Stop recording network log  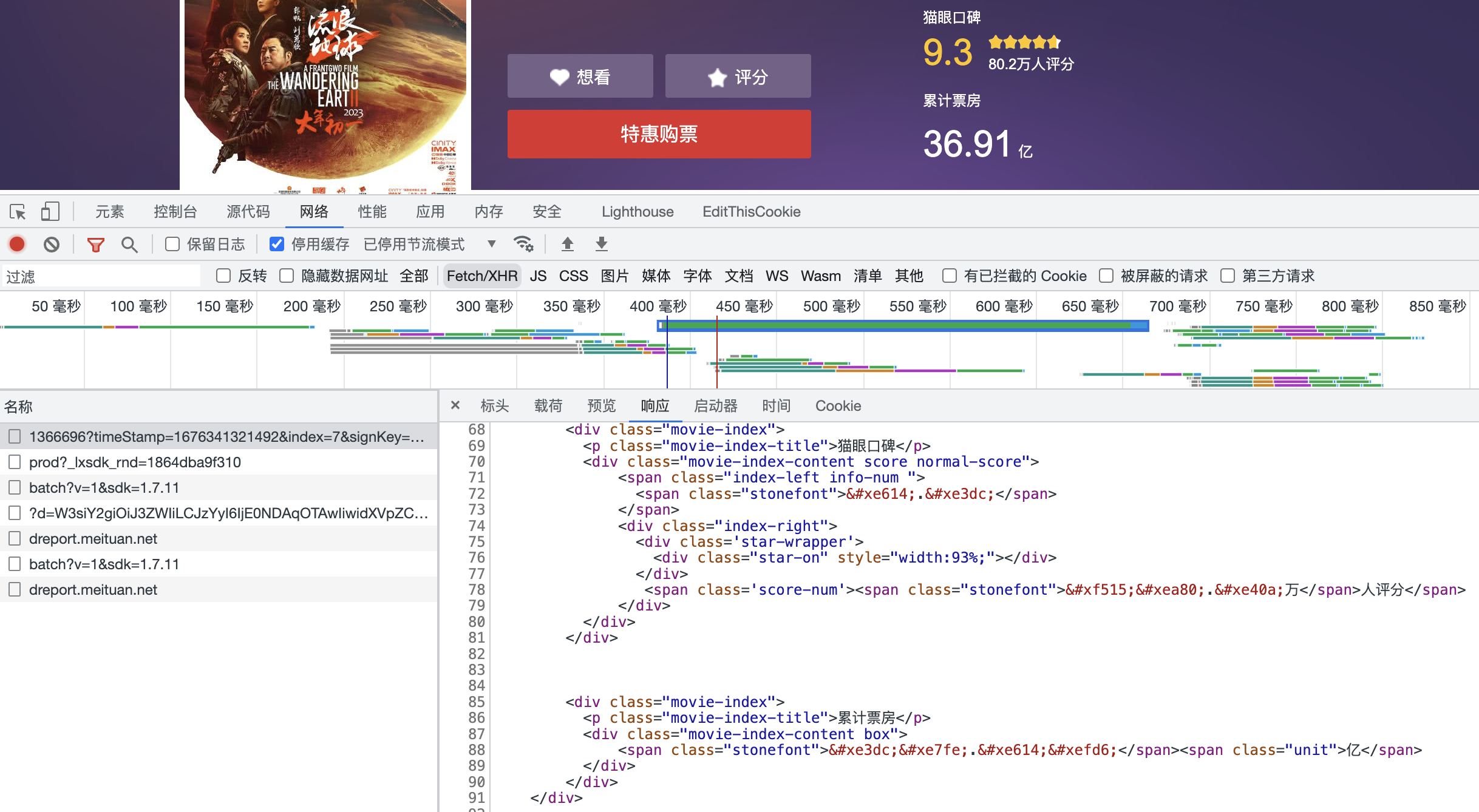pos(18,244)
